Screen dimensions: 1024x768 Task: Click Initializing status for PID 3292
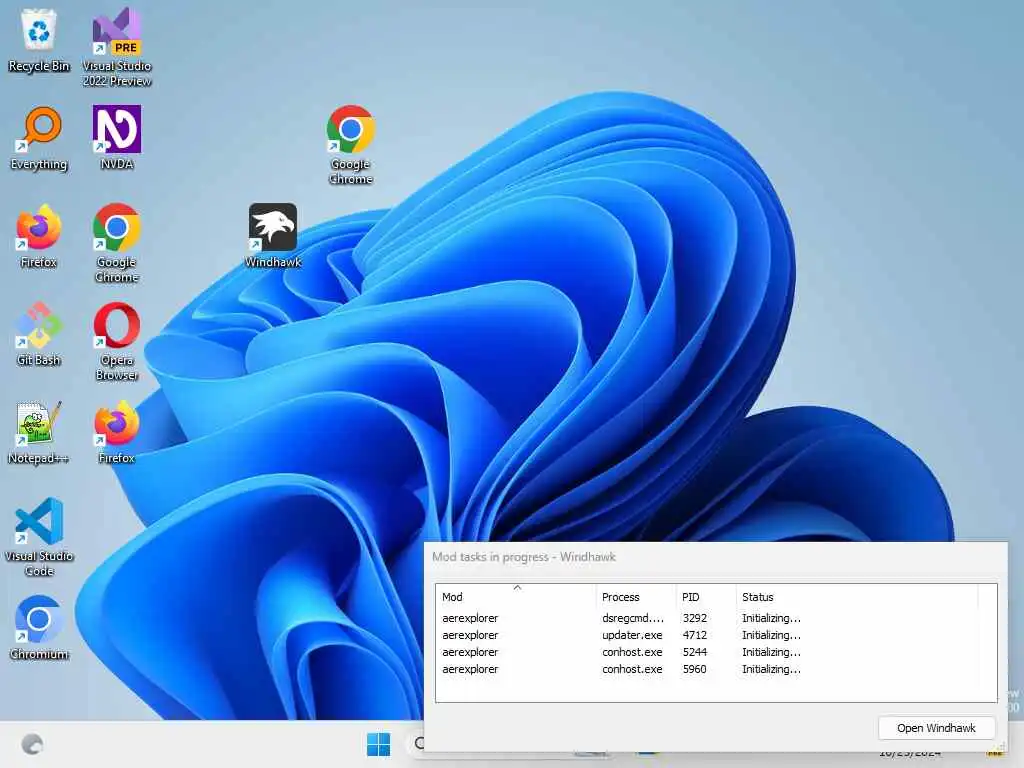click(771, 618)
